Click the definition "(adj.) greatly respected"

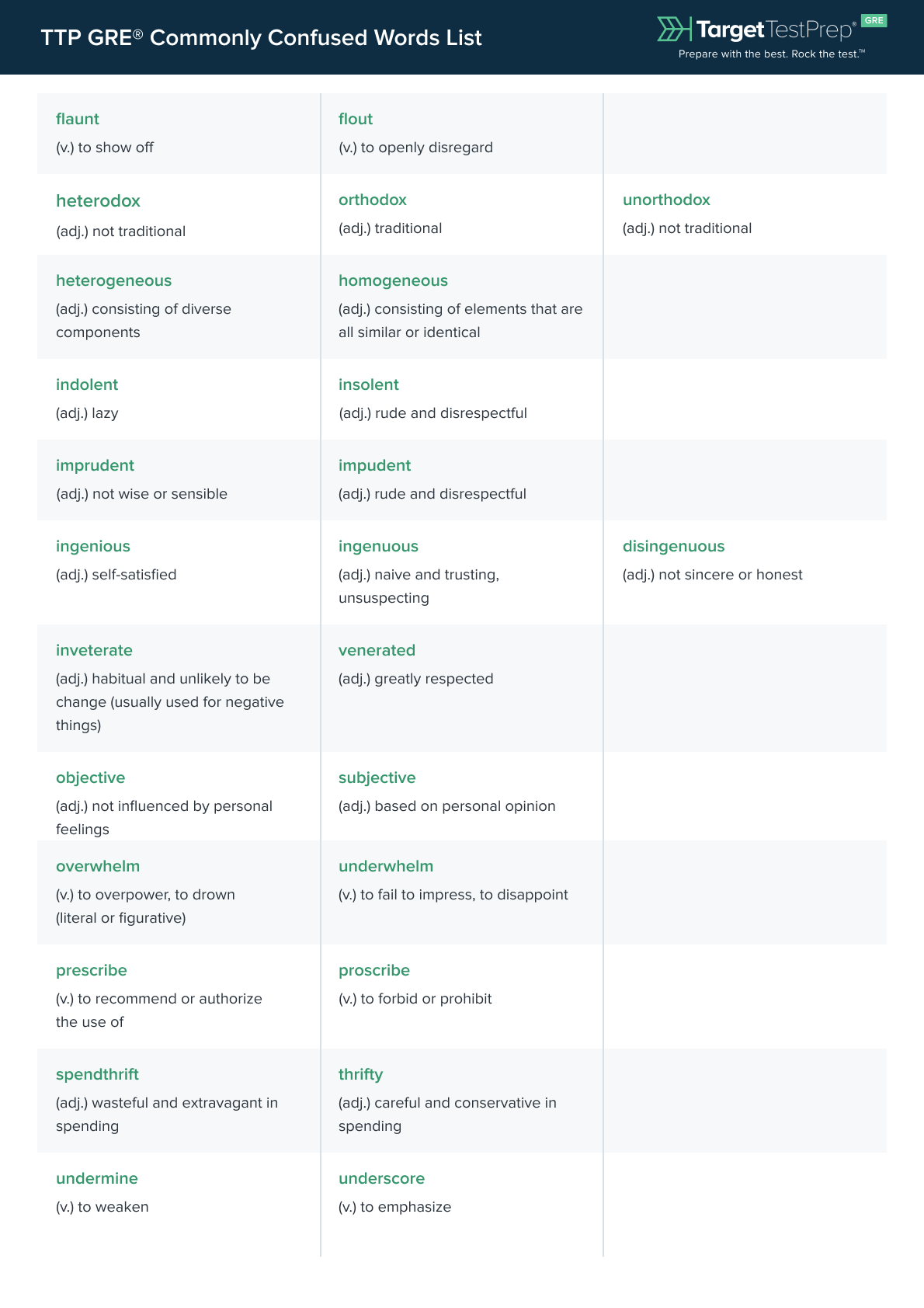coord(416,679)
